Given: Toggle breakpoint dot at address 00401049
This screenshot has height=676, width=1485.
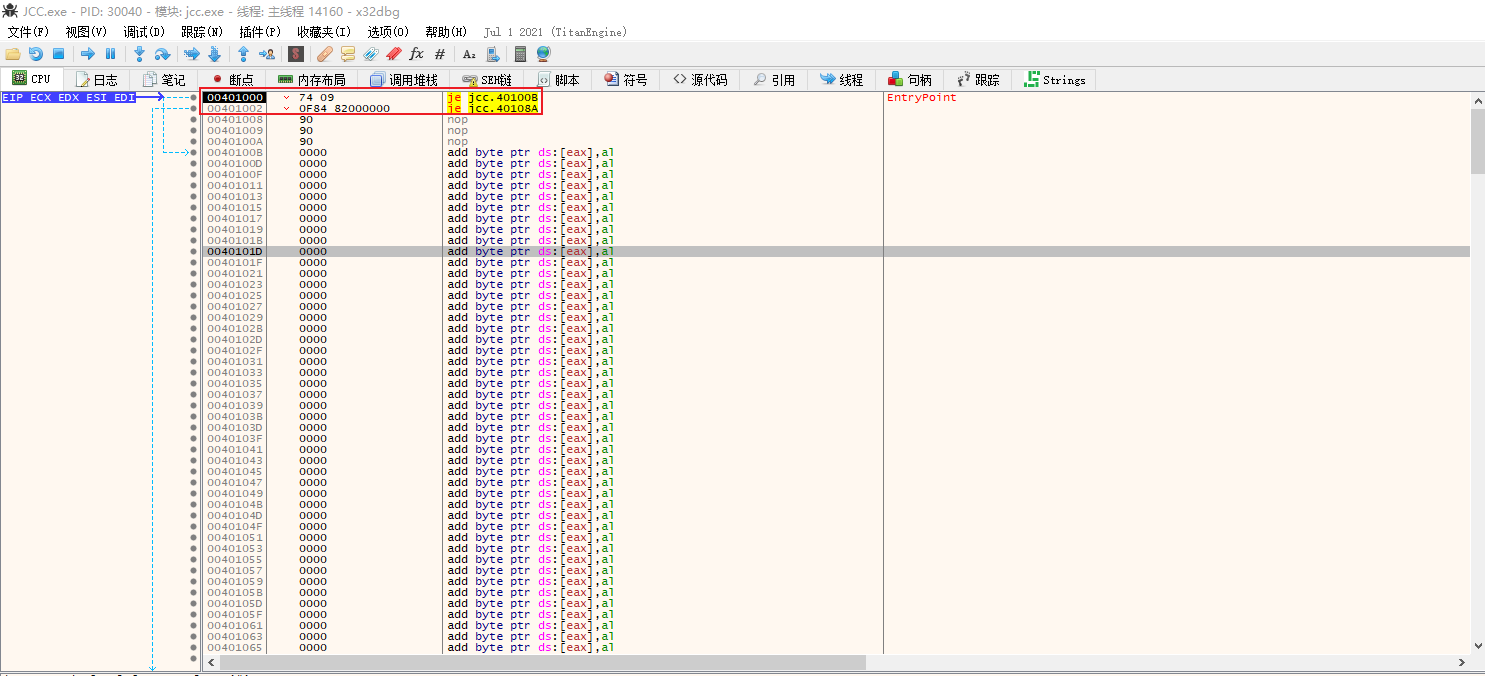Looking at the screenshot, I should (x=194, y=493).
